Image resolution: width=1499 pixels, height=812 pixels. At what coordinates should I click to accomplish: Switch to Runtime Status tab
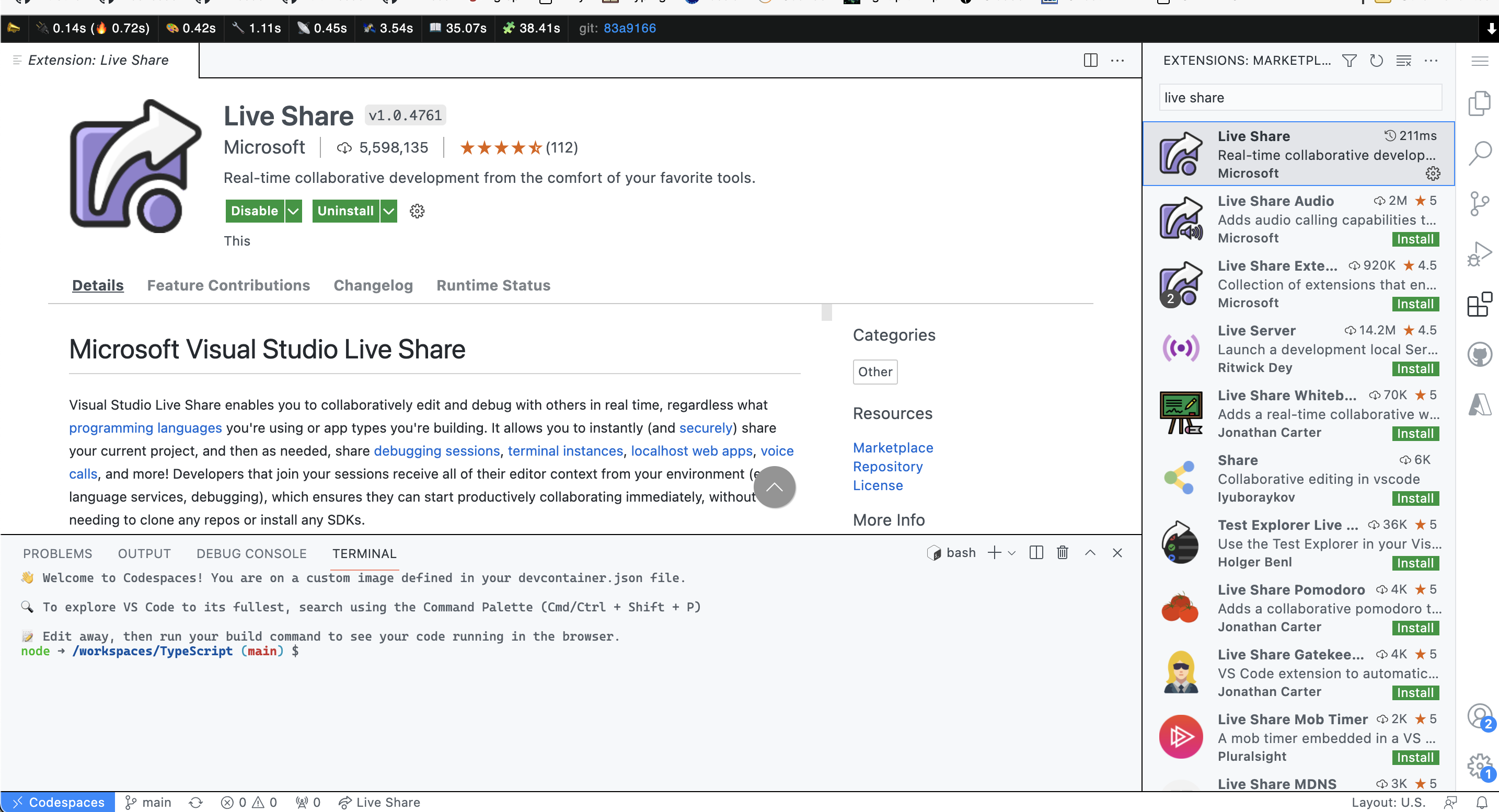(x=493, y=285)
